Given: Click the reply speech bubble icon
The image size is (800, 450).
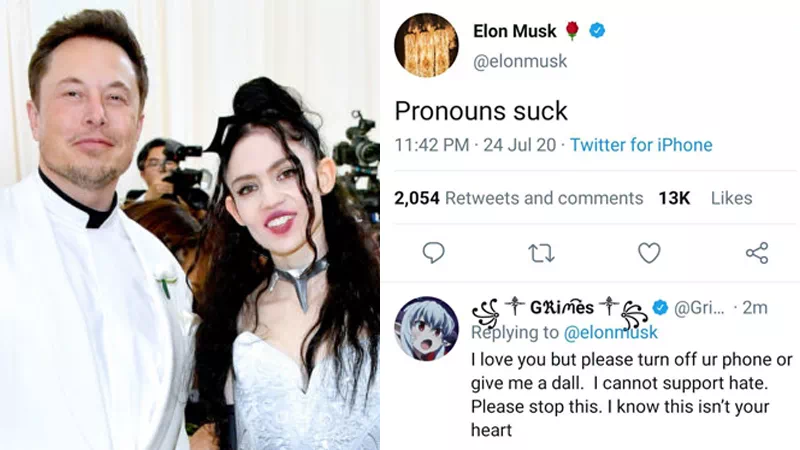Looking at the screenshot, I should coord(433,253).
